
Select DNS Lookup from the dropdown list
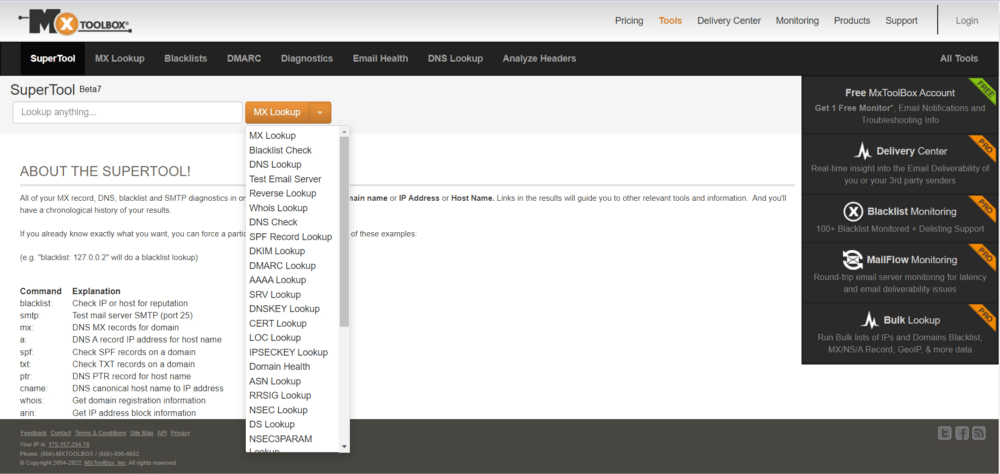(x=275, y=165)
